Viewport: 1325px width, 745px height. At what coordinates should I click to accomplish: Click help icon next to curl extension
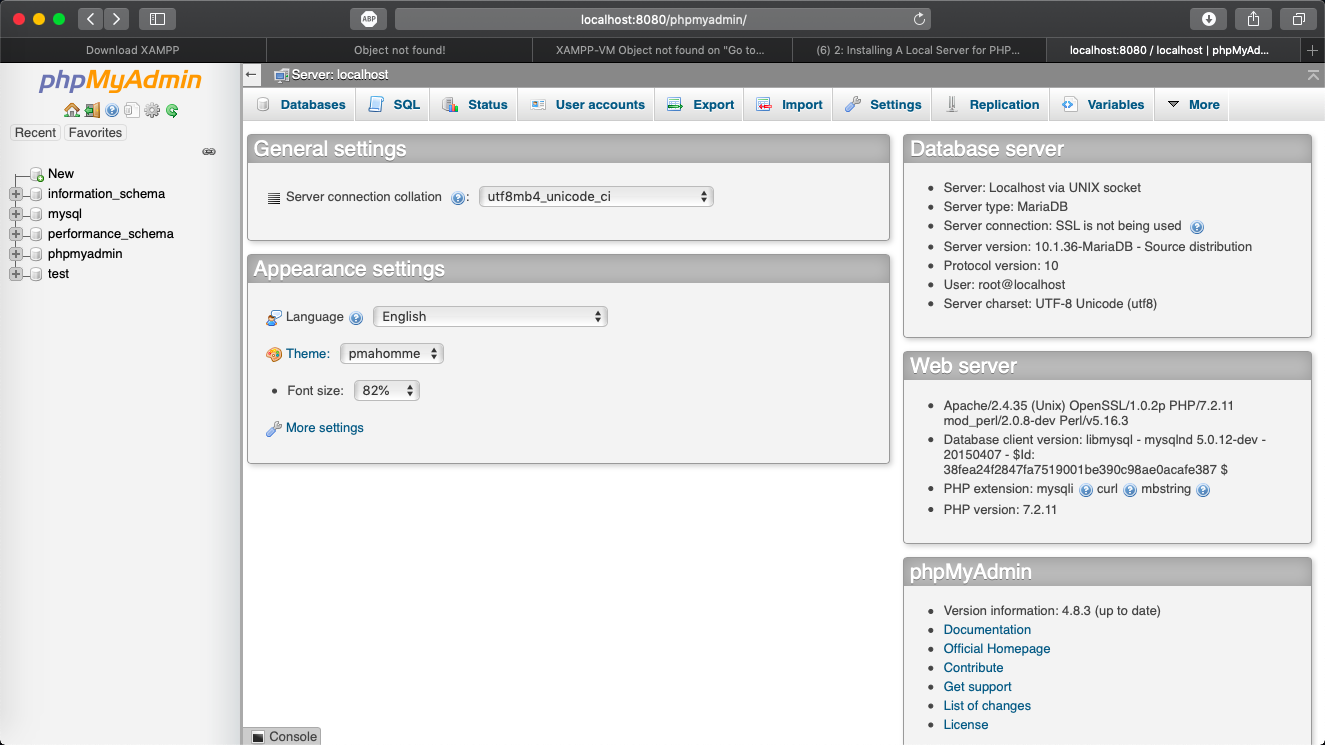click(1130, 490)
